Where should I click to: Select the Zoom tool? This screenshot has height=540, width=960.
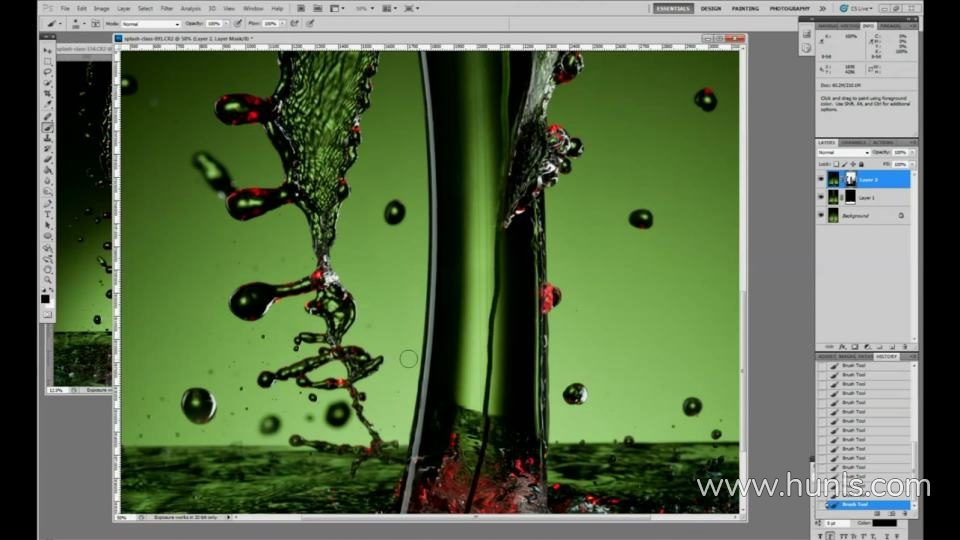pyautogui.click(x=48, y=280)
